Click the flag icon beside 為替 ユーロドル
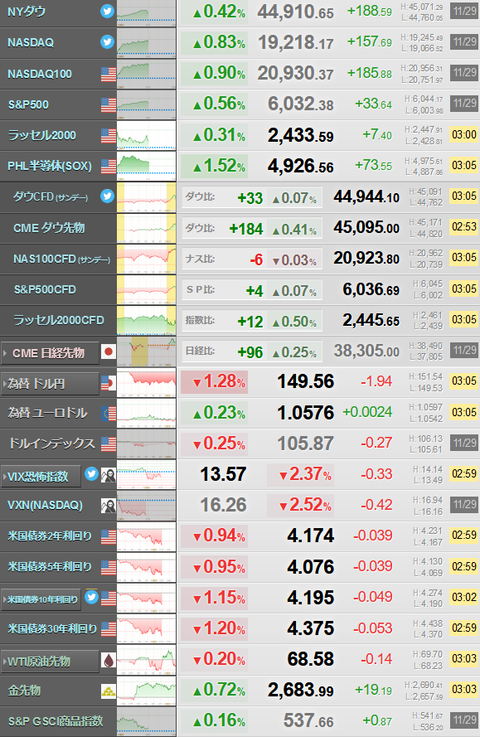The width and height of the screenshot is (480, 737). tap(109, 413)
